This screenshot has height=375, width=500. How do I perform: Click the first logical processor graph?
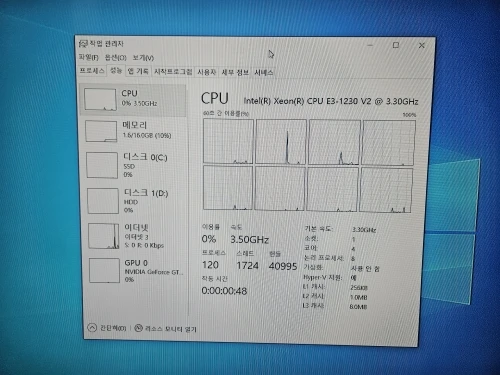[x=228, y=141]
